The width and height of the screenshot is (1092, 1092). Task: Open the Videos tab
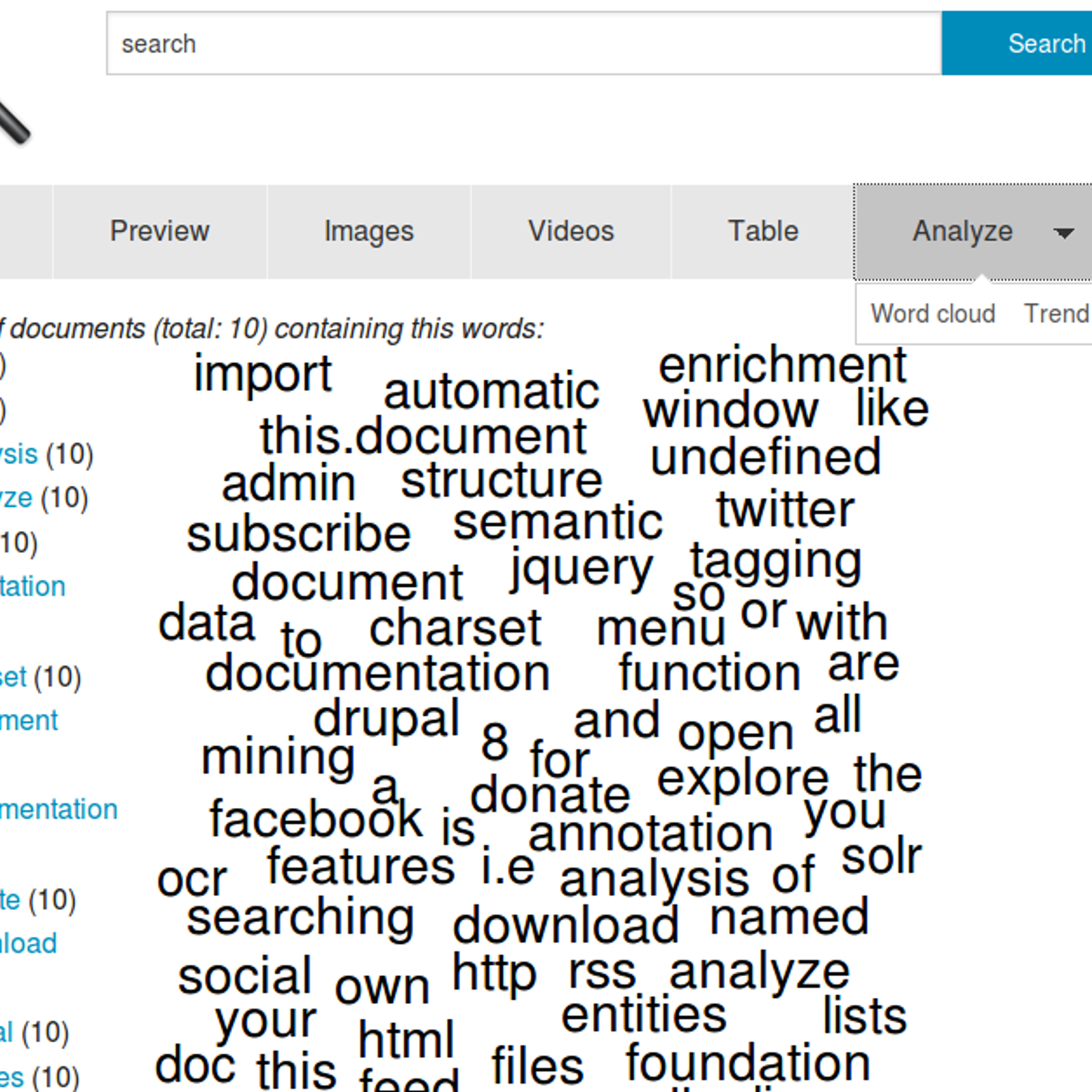tap(571, 231)
